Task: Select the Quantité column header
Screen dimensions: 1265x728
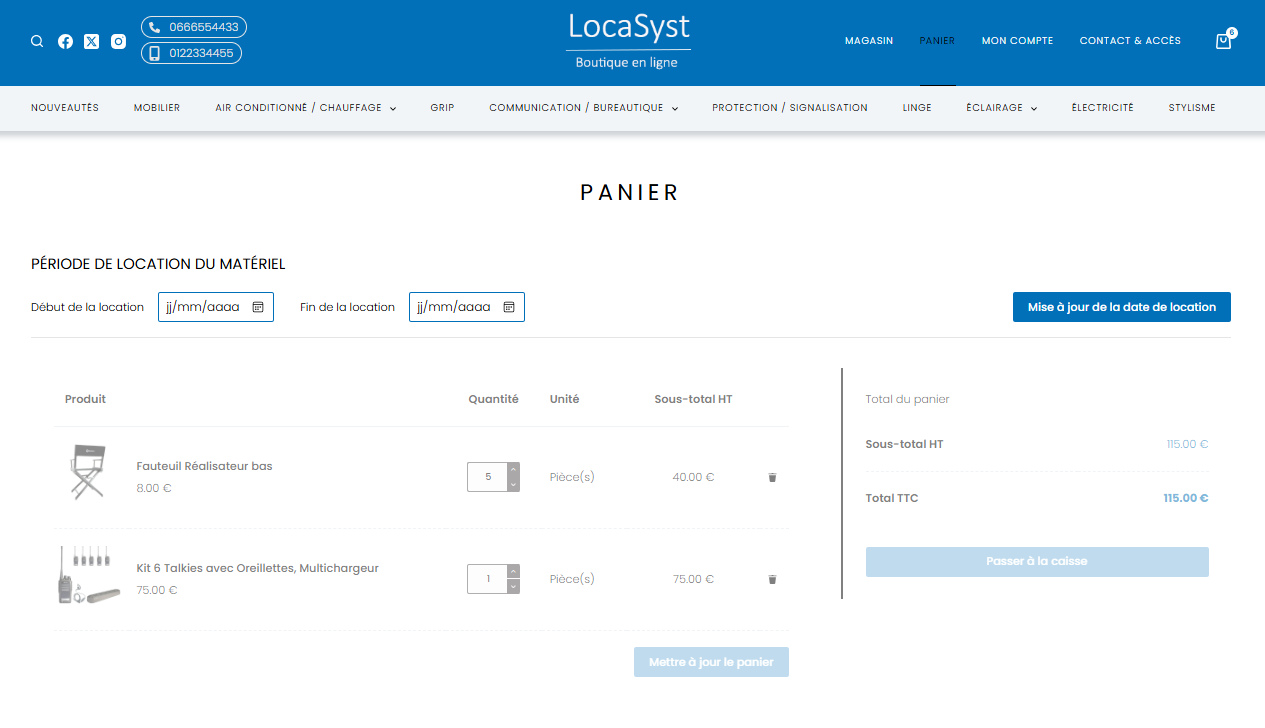Action: click(x=494, y=399)
